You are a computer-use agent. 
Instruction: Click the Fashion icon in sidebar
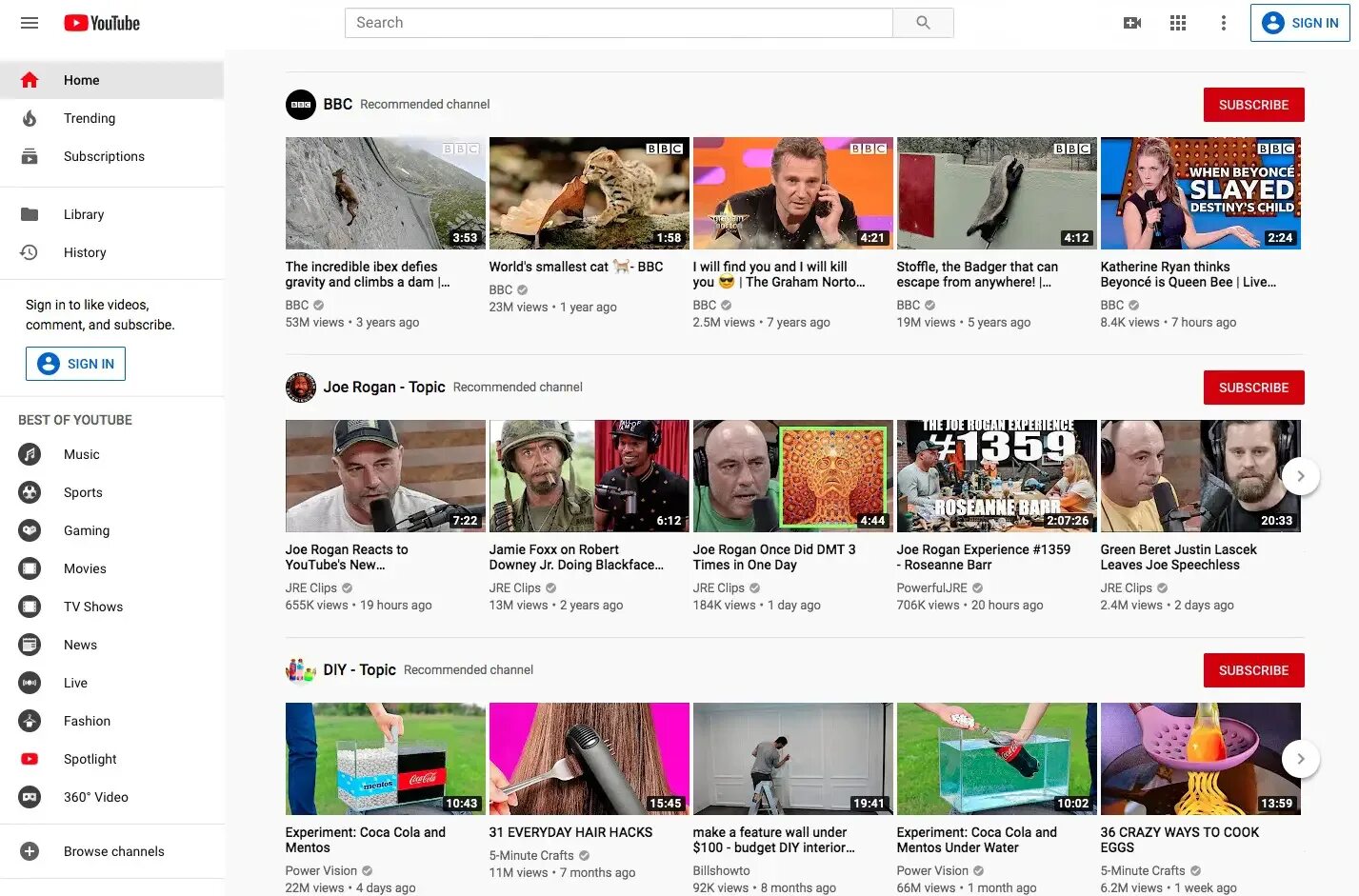[x=30, y=721]
